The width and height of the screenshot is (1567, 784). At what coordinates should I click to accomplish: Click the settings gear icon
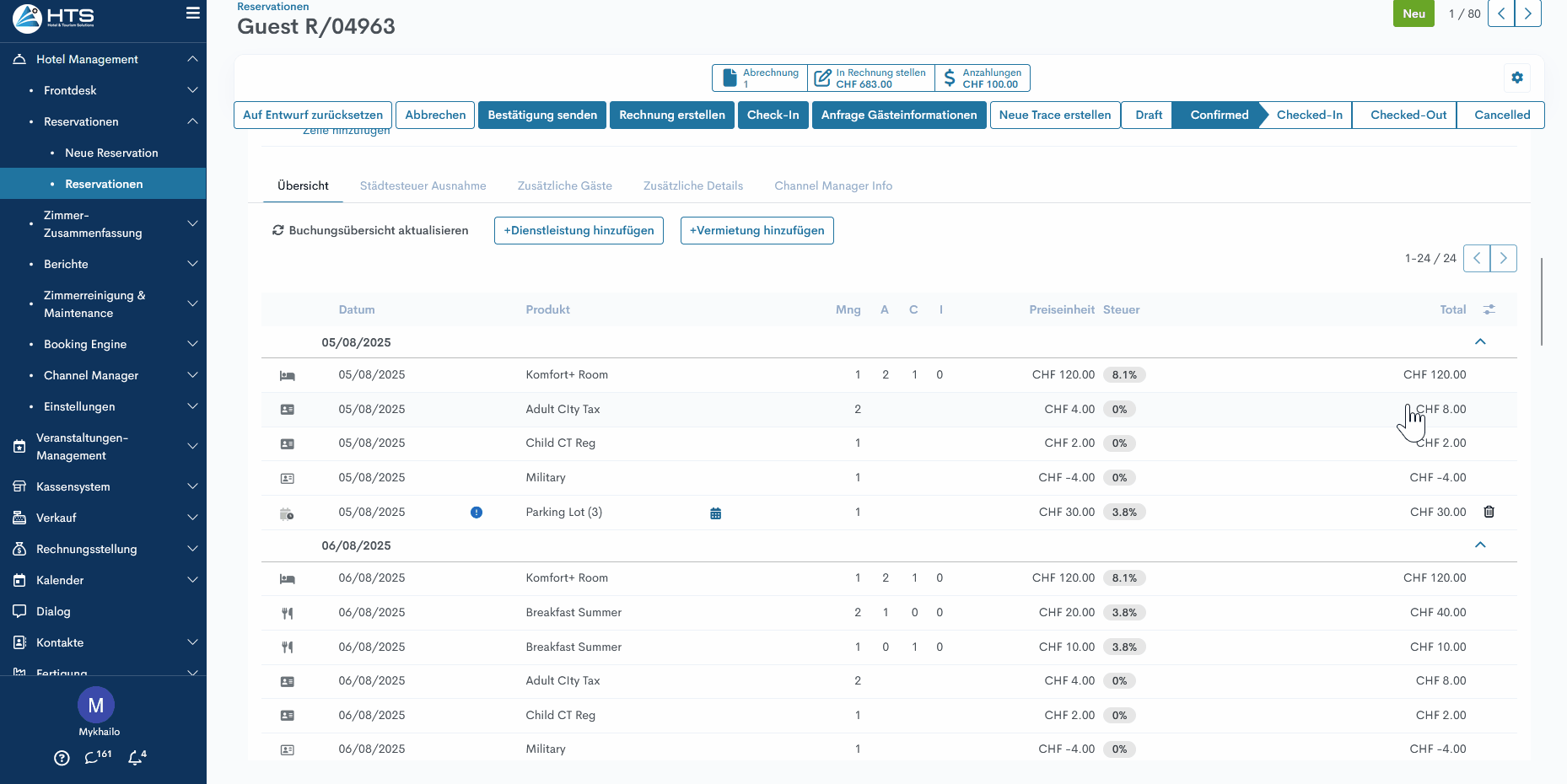[1517, 78]
